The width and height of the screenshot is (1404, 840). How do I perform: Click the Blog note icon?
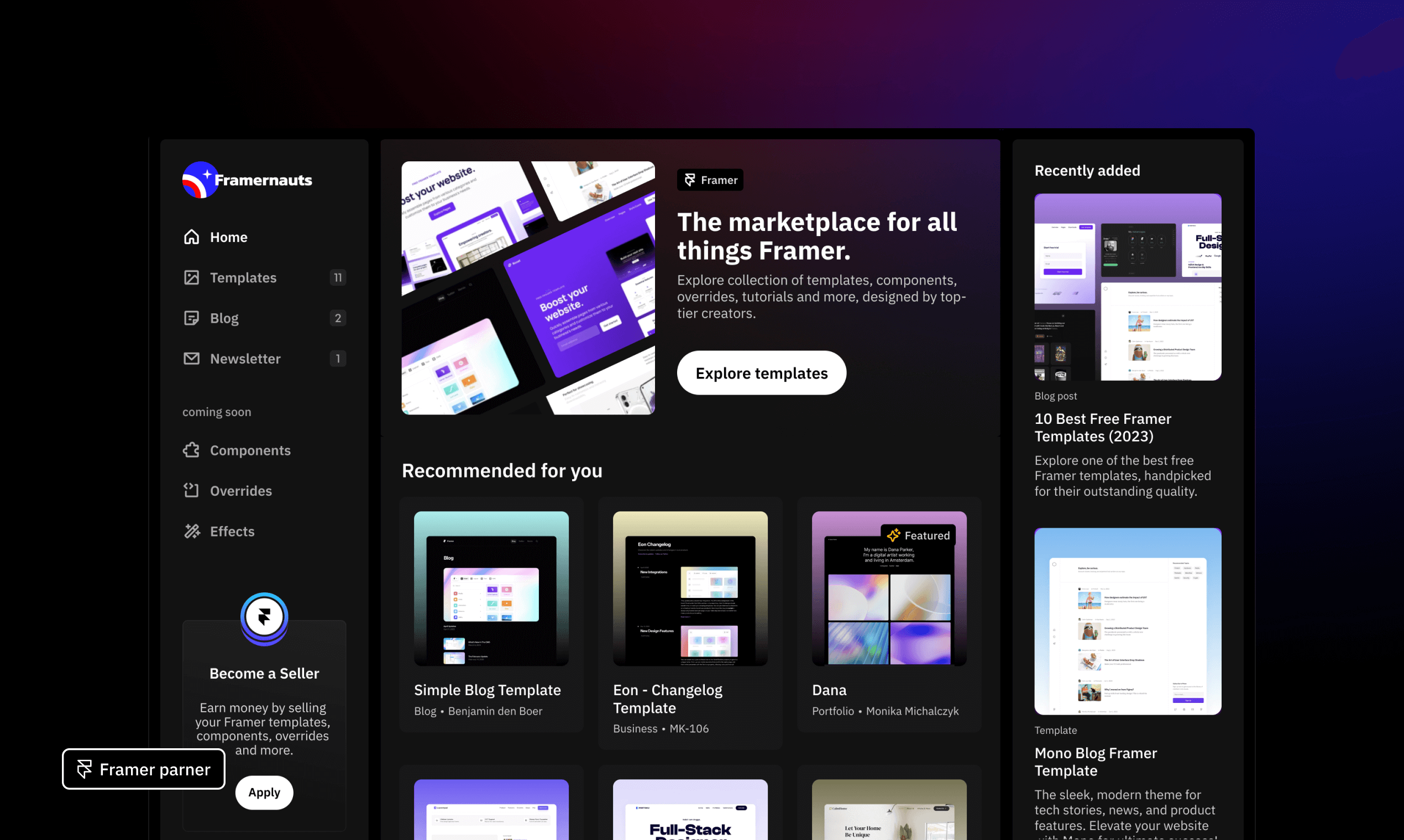pos(191,318)
